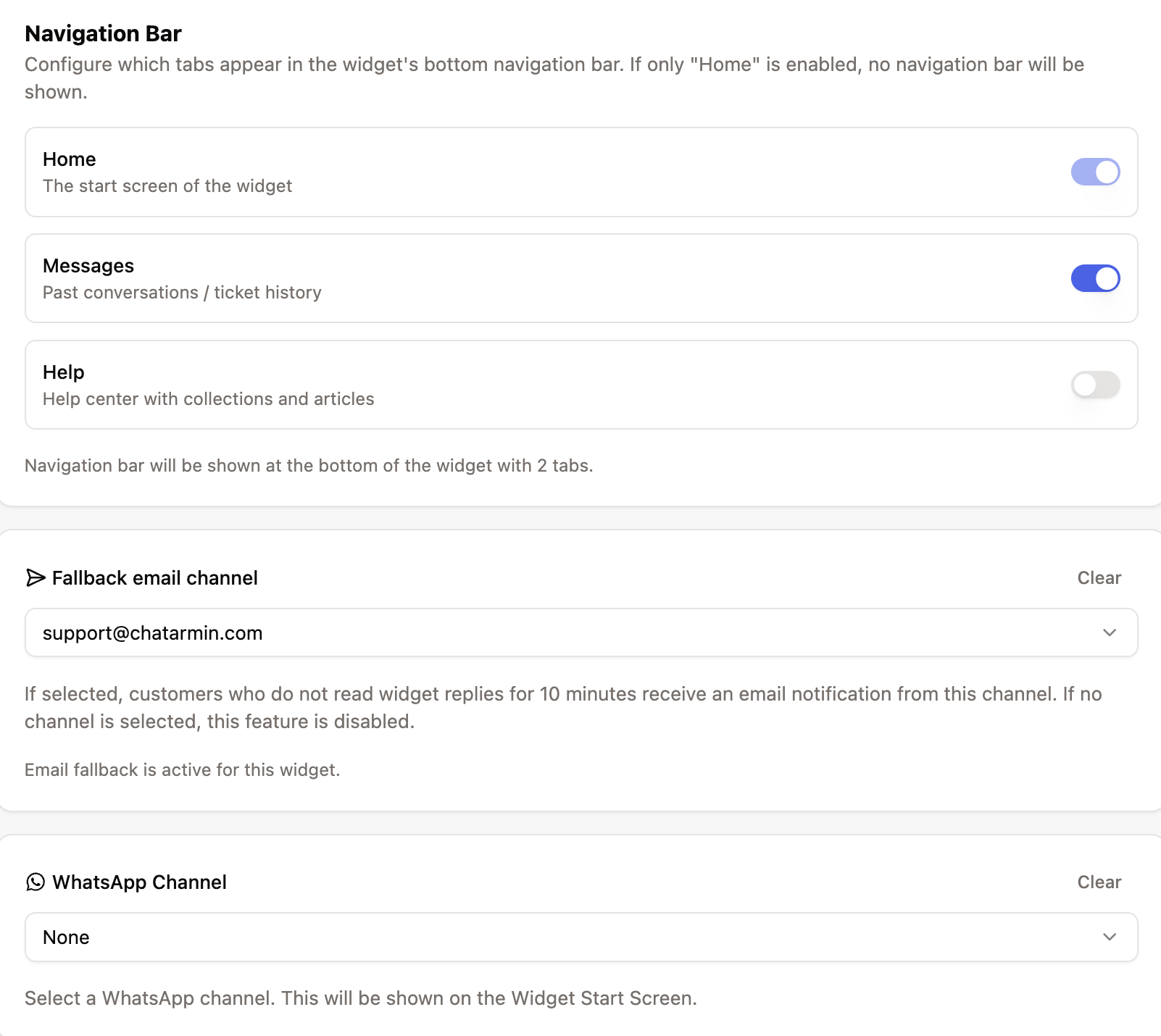1161x1036 pixels.
Task: Select the Messages row title
Action: point(88,266)
